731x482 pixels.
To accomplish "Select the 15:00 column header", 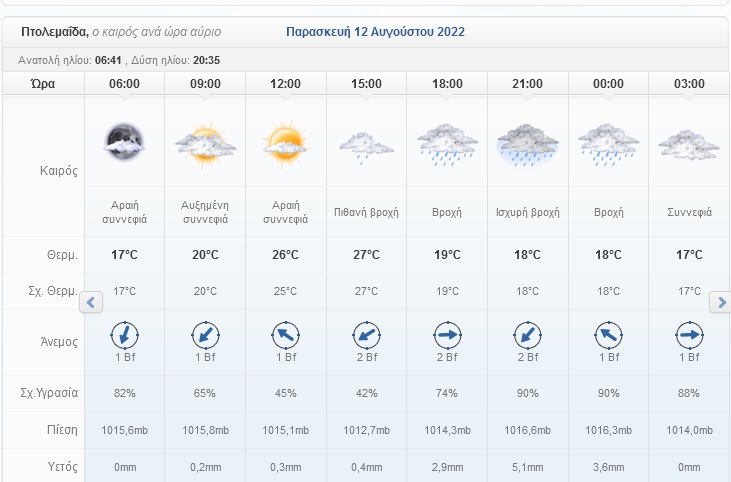I will click(366, 84).
